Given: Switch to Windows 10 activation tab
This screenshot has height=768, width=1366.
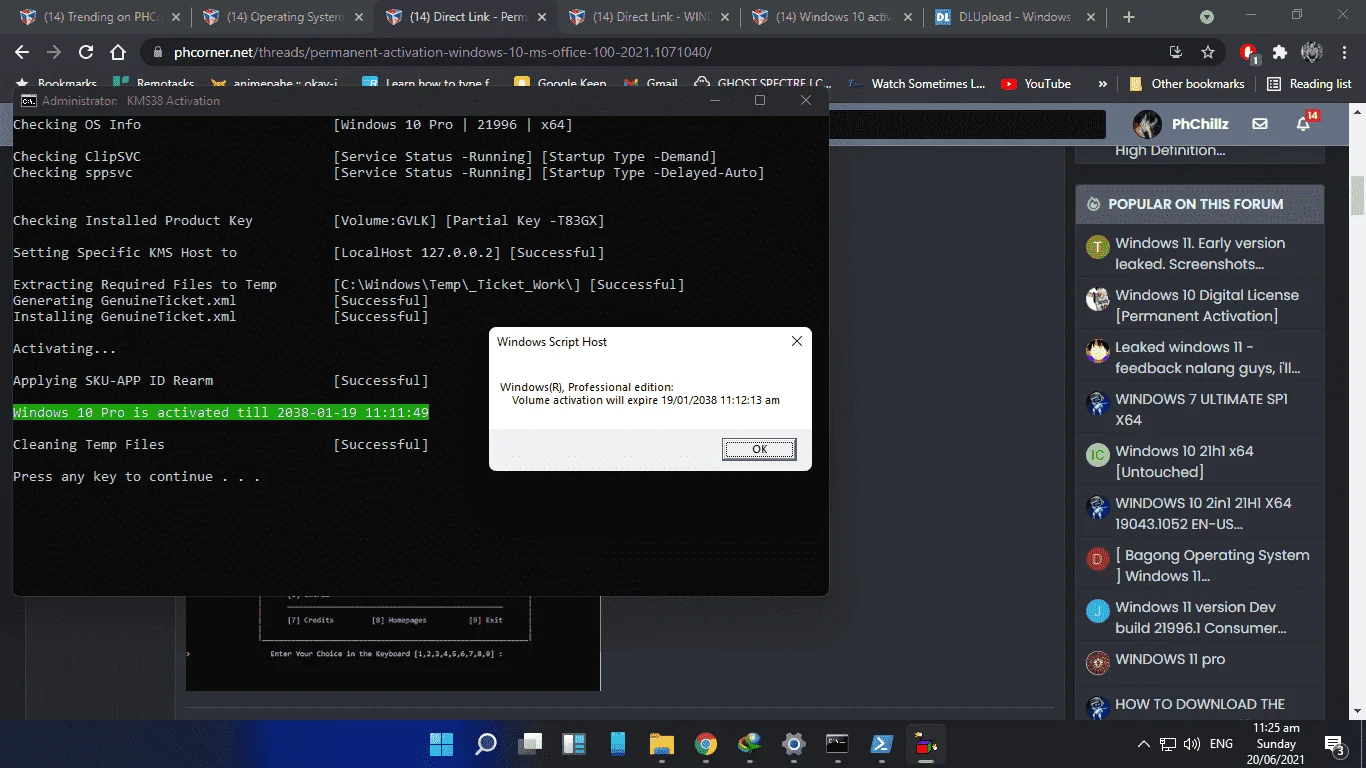Looking at the screenshot, I should click(x=831, y=17).
